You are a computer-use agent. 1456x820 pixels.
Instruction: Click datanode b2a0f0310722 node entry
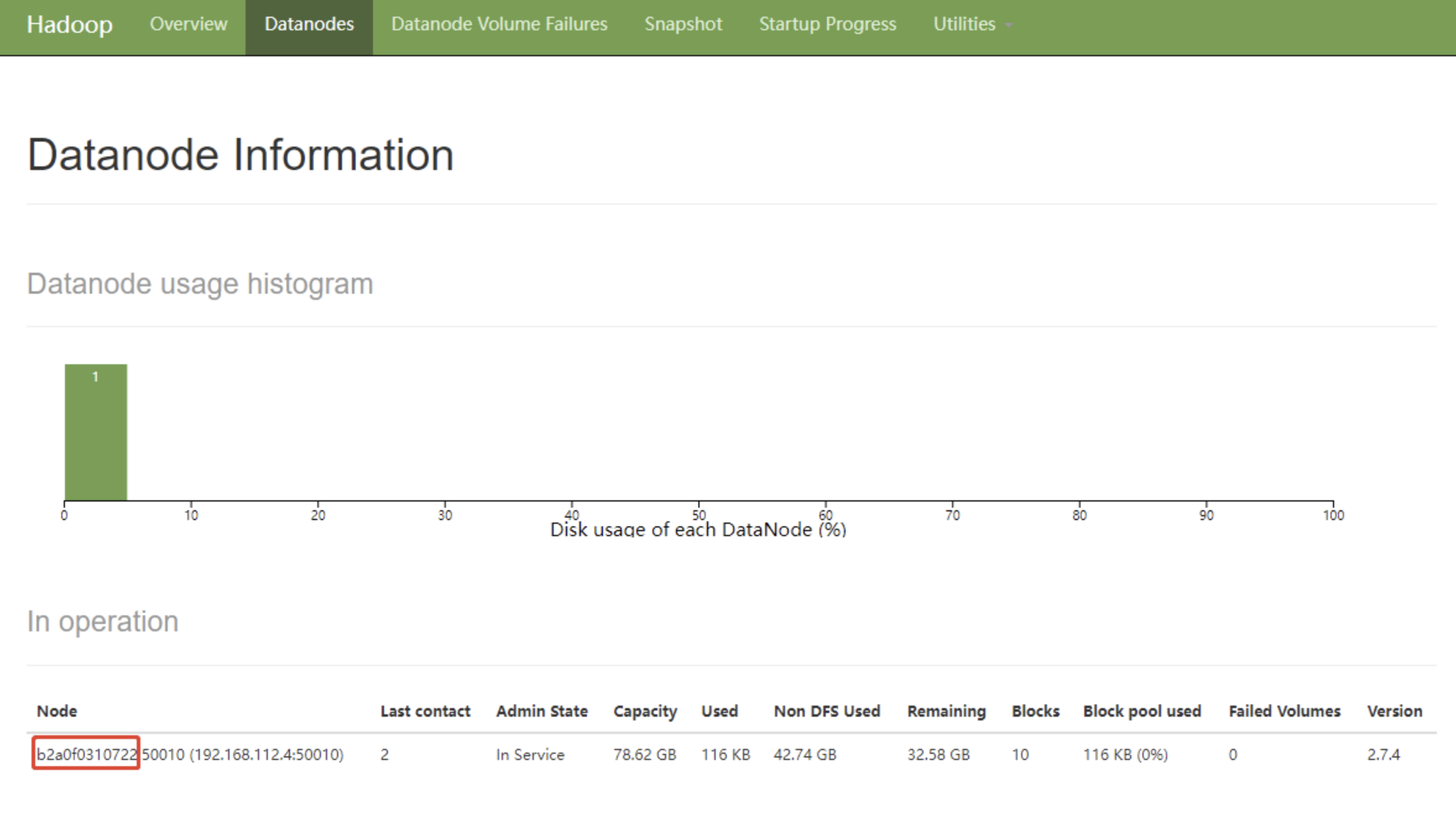[x=86, y=754]
